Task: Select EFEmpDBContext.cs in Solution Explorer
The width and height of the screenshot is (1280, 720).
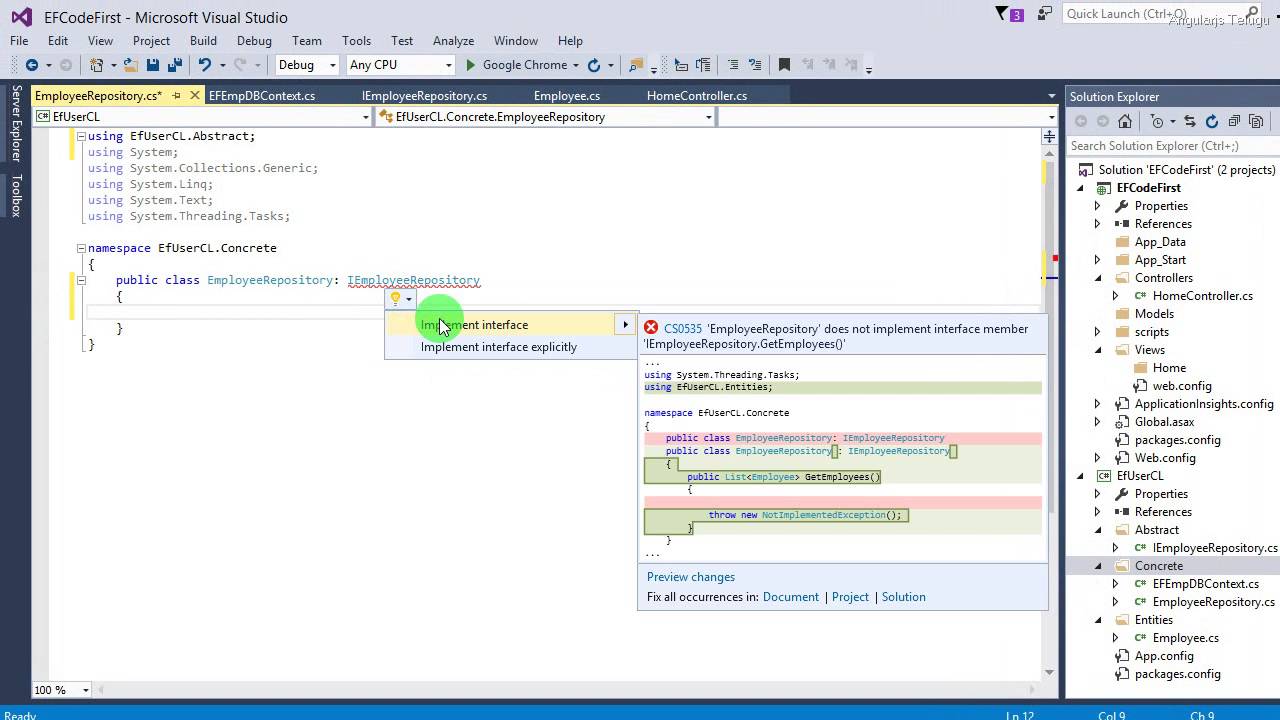Action: (x=1205, y=584)
